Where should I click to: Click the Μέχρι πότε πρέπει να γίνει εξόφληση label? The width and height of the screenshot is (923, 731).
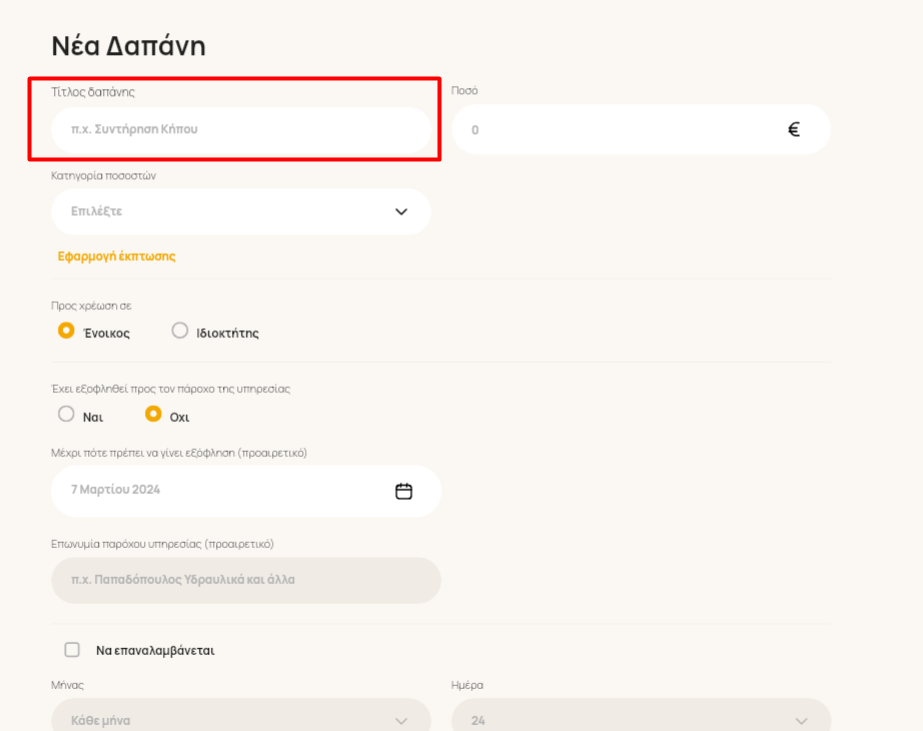point(179,453)
